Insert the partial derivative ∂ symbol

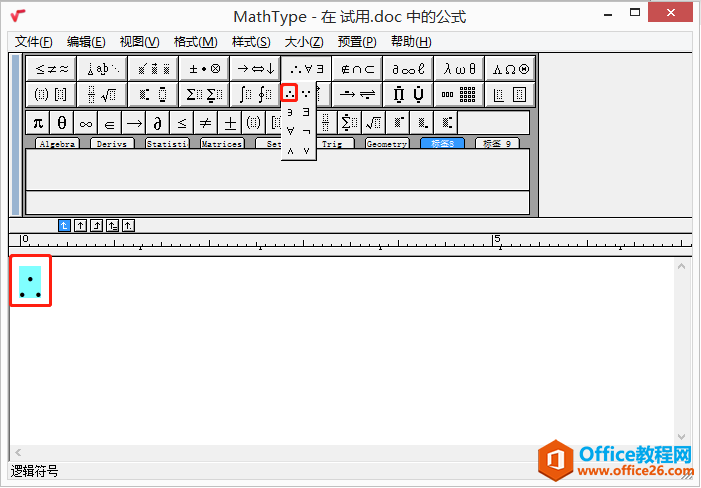158,123
